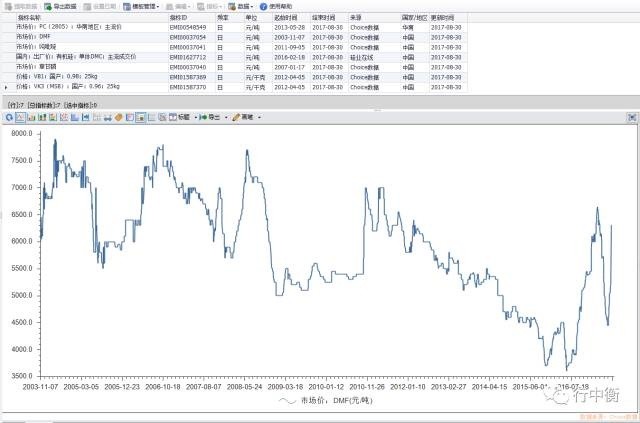Select the 画笔 brush tool
Image resolution: width=640 pixels, height=423 pixels.
[243, 117]
